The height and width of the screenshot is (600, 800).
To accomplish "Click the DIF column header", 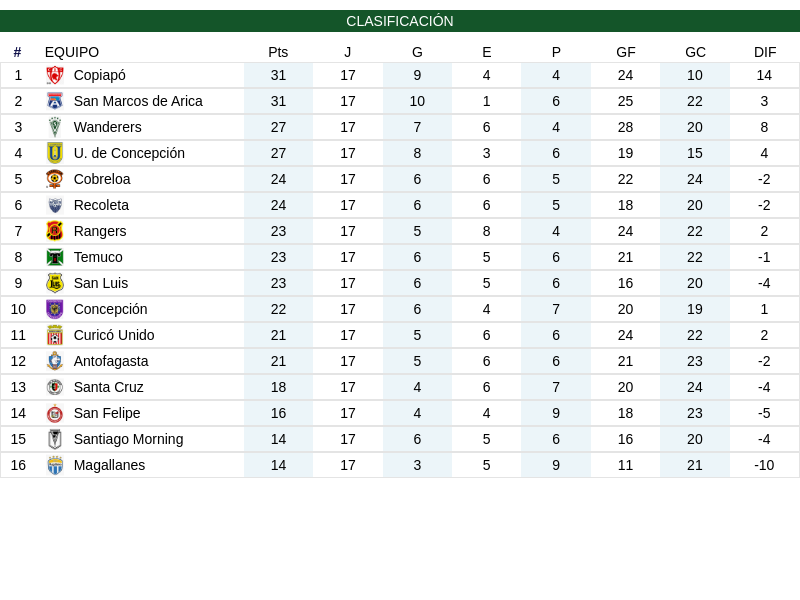I will pyautogui.click(x=765, y=53).
